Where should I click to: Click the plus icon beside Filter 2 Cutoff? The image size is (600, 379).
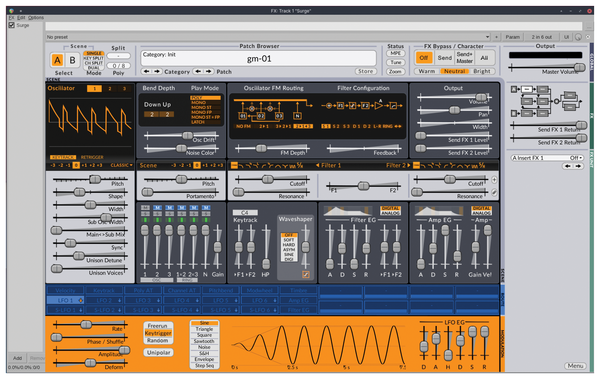pos(494,179)
